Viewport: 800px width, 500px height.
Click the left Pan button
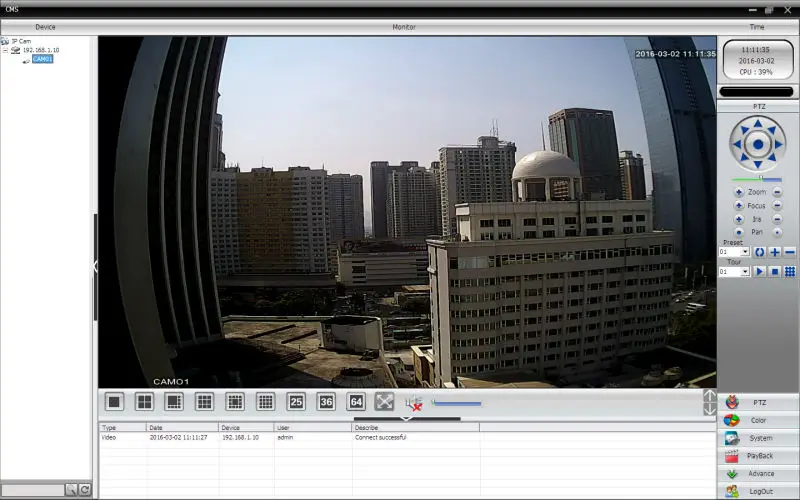tap(739, 233)
